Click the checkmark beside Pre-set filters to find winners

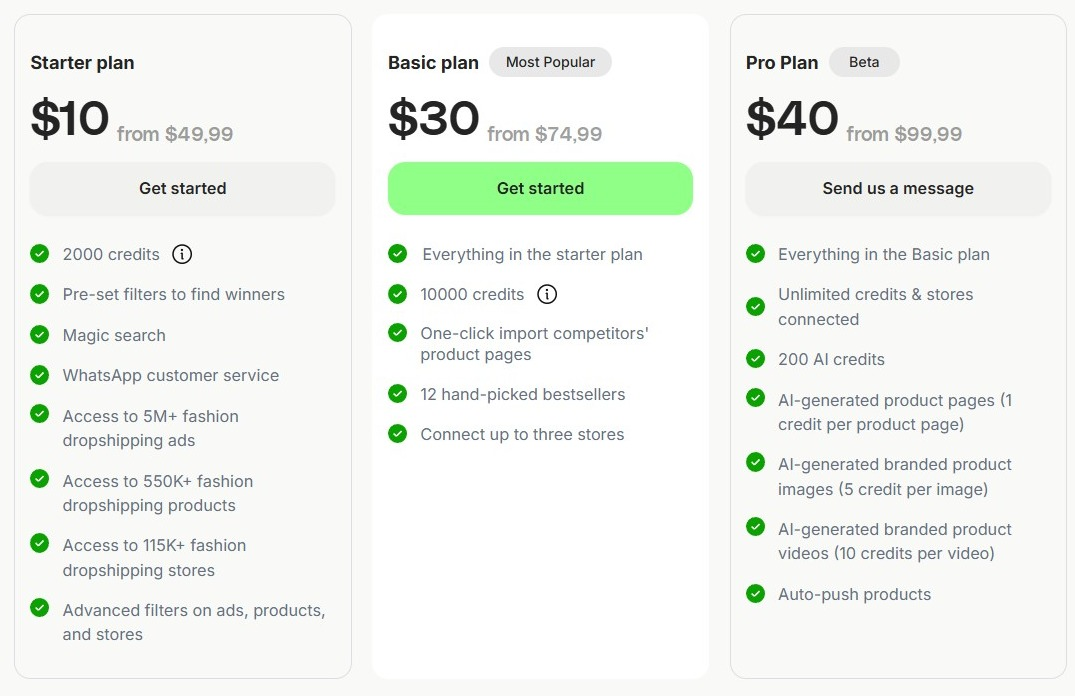[40, 294]
